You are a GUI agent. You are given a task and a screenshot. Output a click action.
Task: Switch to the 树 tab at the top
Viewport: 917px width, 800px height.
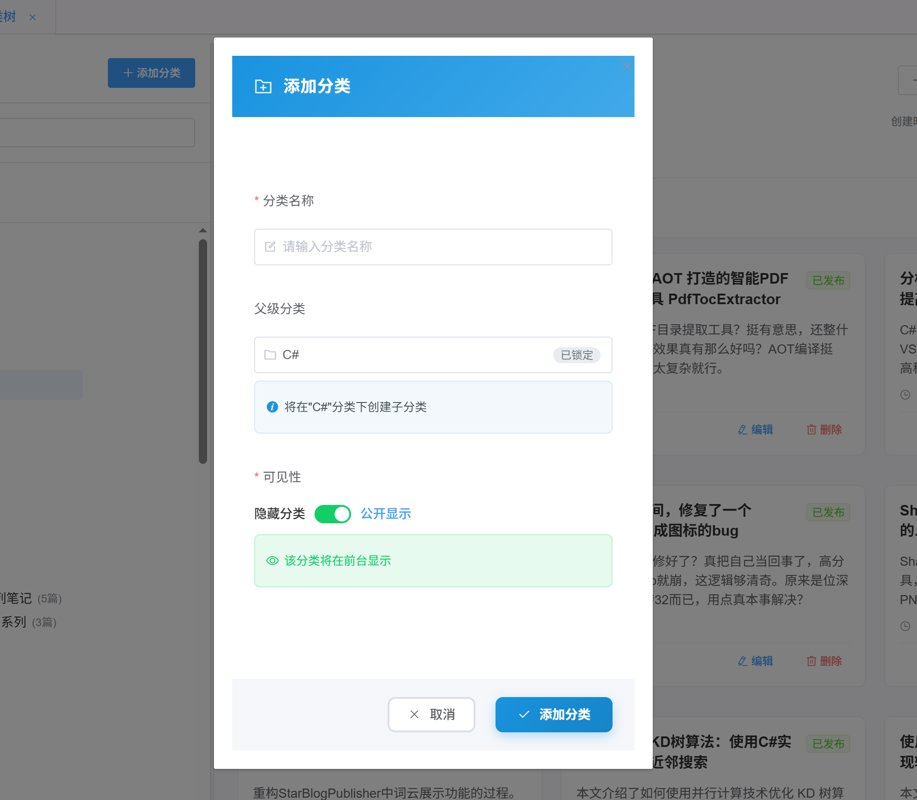[9, 17]
